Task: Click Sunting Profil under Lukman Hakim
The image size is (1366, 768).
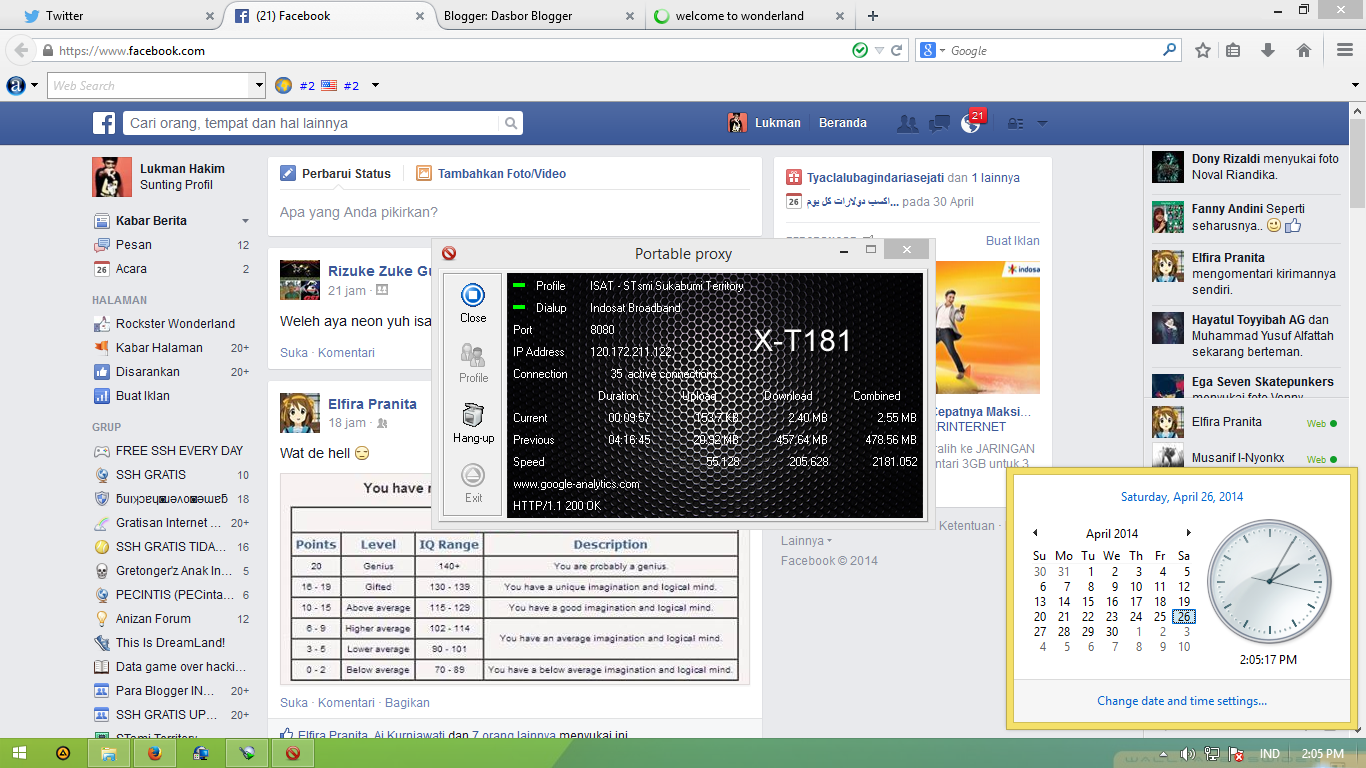Action: pyautogui.click(x=176, y=185)
